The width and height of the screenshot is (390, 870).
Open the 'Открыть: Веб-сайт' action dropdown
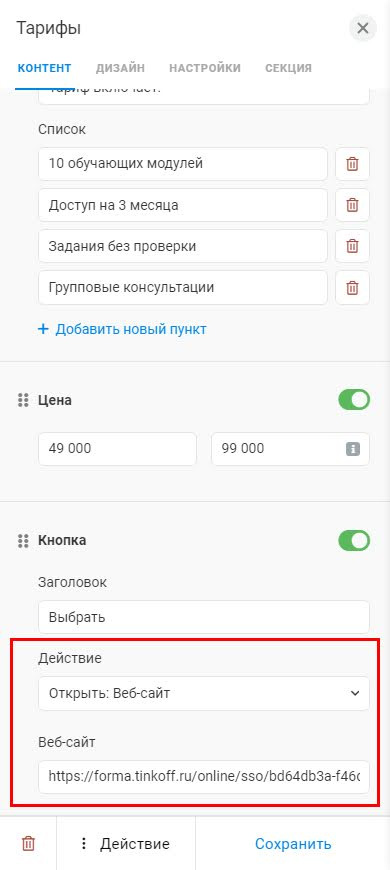coord(204,694)
